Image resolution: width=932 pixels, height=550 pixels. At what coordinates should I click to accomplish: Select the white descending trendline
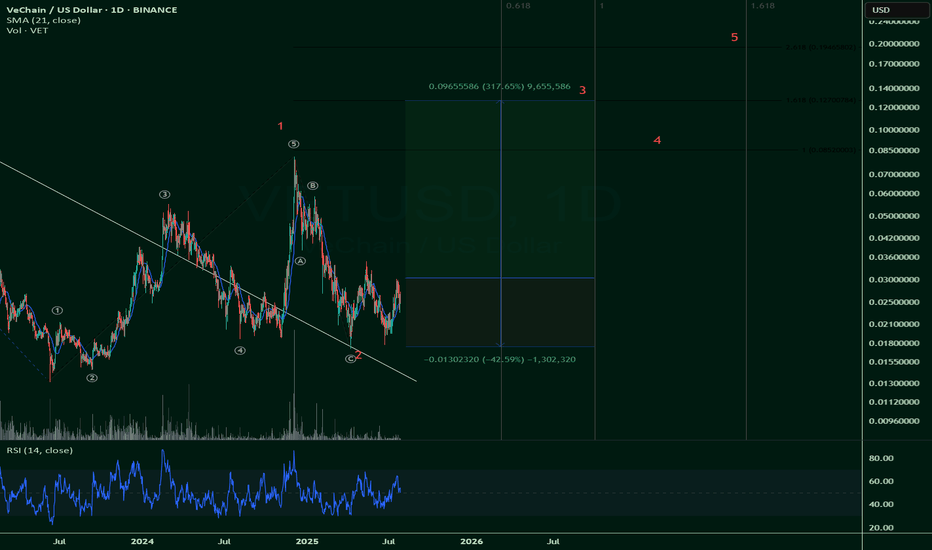(208, 271)
